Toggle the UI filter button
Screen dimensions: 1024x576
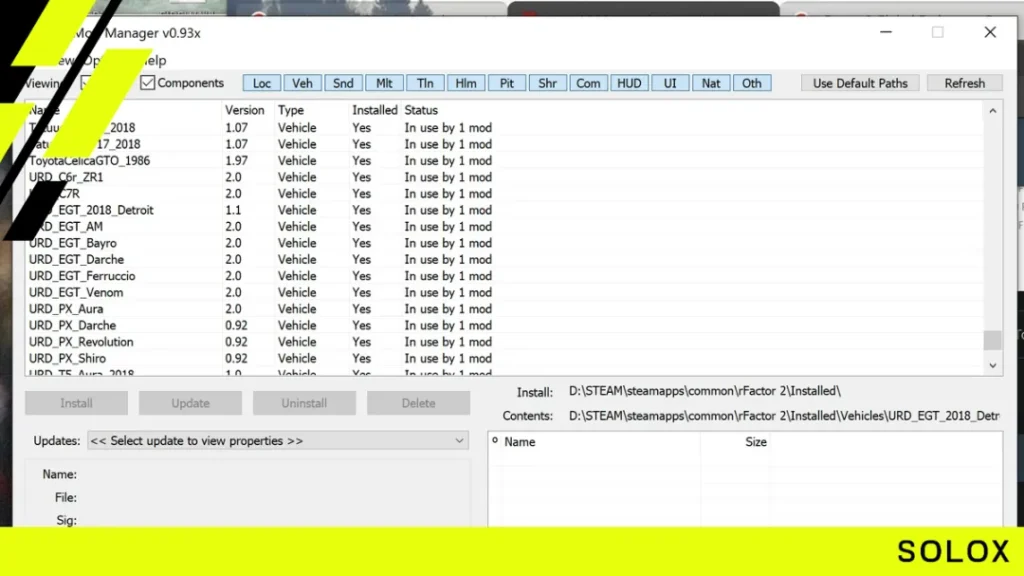670,83
